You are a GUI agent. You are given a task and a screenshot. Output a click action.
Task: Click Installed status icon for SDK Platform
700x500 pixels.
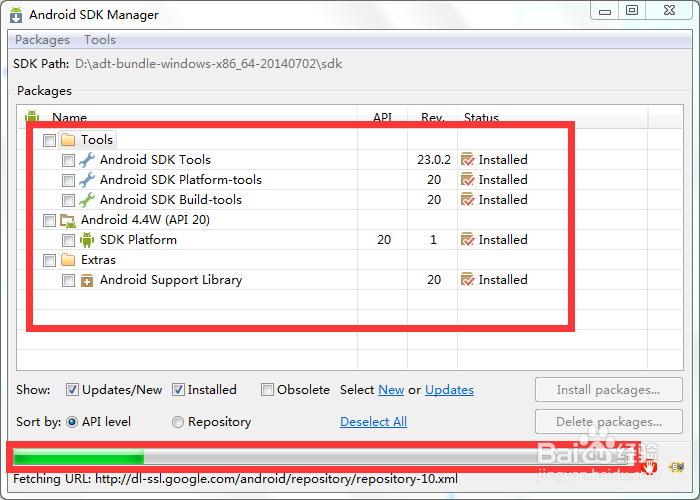(x=467, y=240)
